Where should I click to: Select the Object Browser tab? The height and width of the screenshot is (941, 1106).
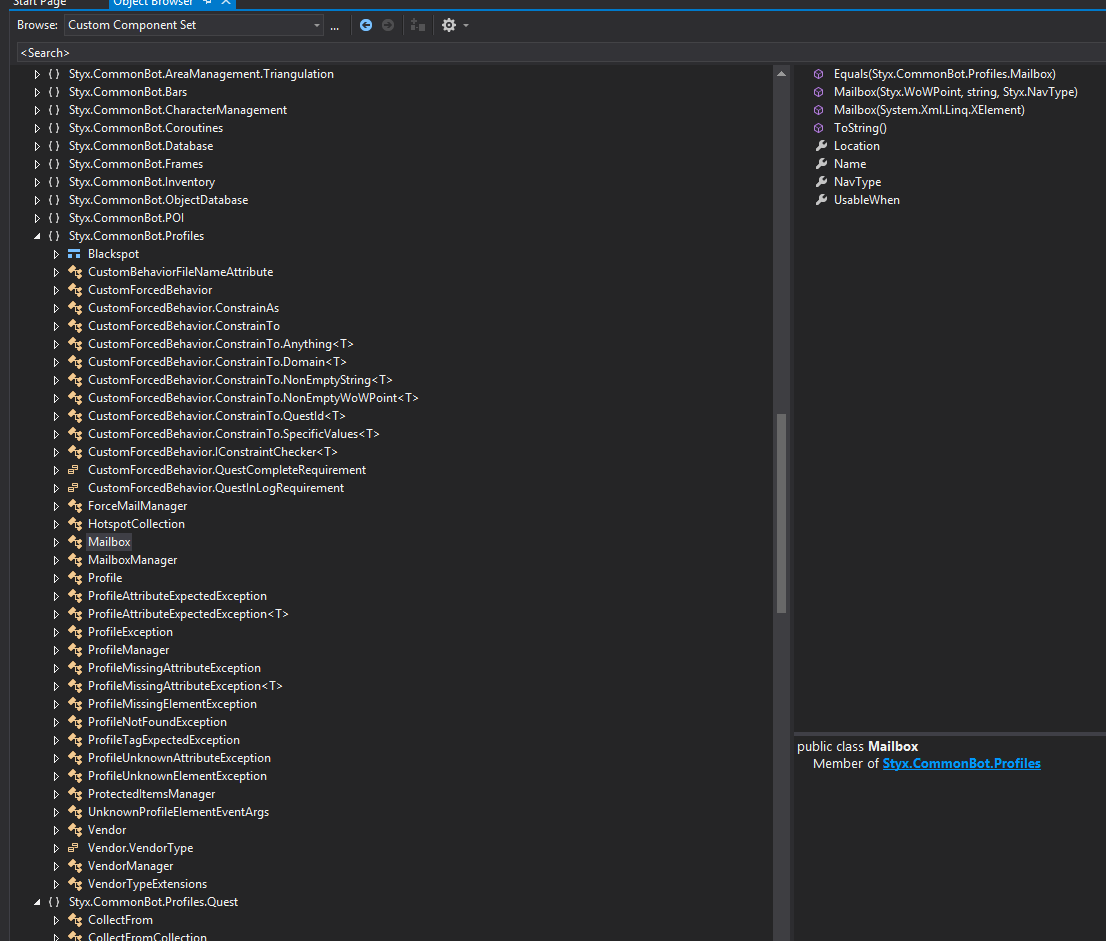pyautogui.click(x=153, y=3)
